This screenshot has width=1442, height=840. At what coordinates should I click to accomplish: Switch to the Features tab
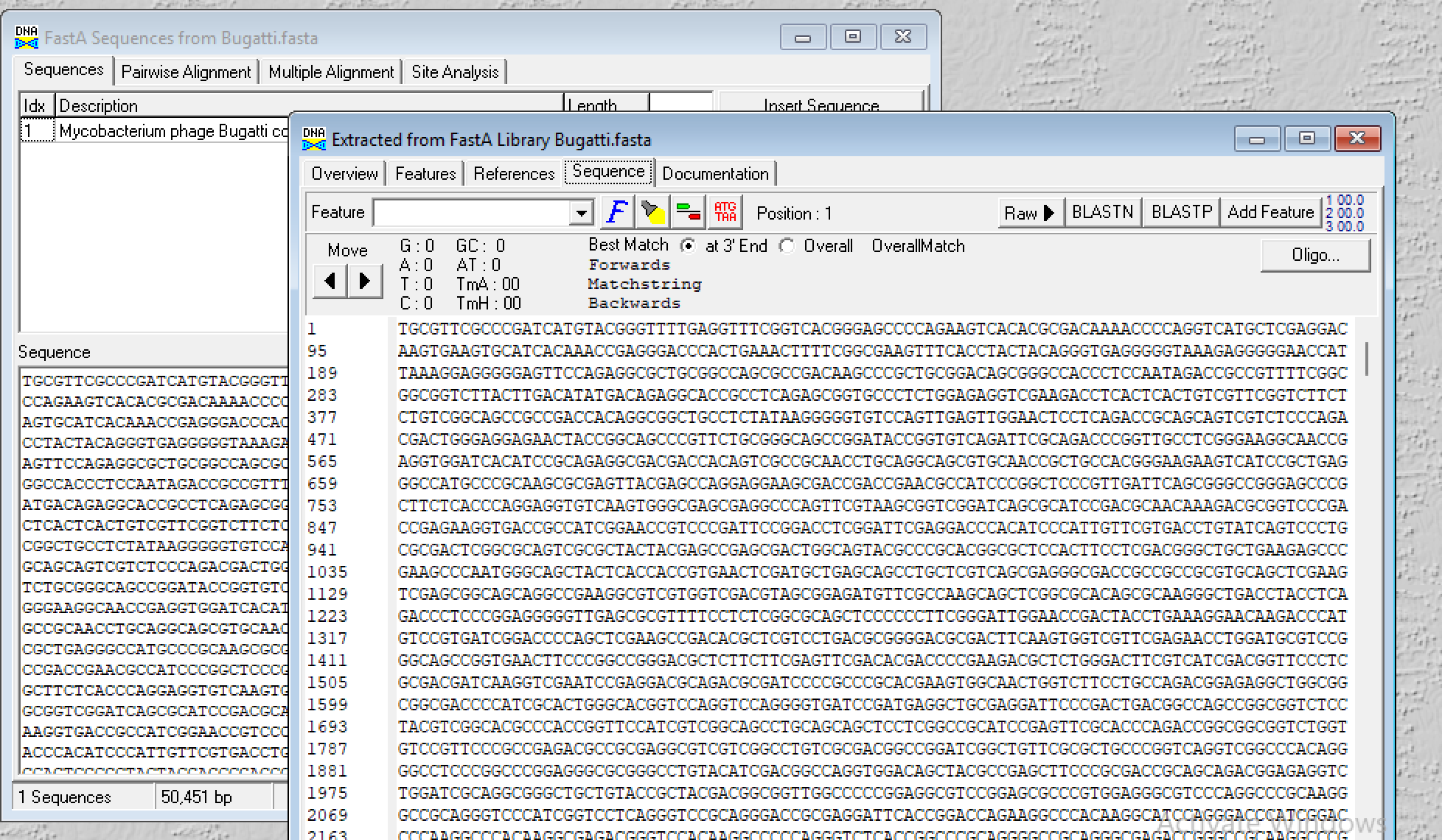[425, 174]
